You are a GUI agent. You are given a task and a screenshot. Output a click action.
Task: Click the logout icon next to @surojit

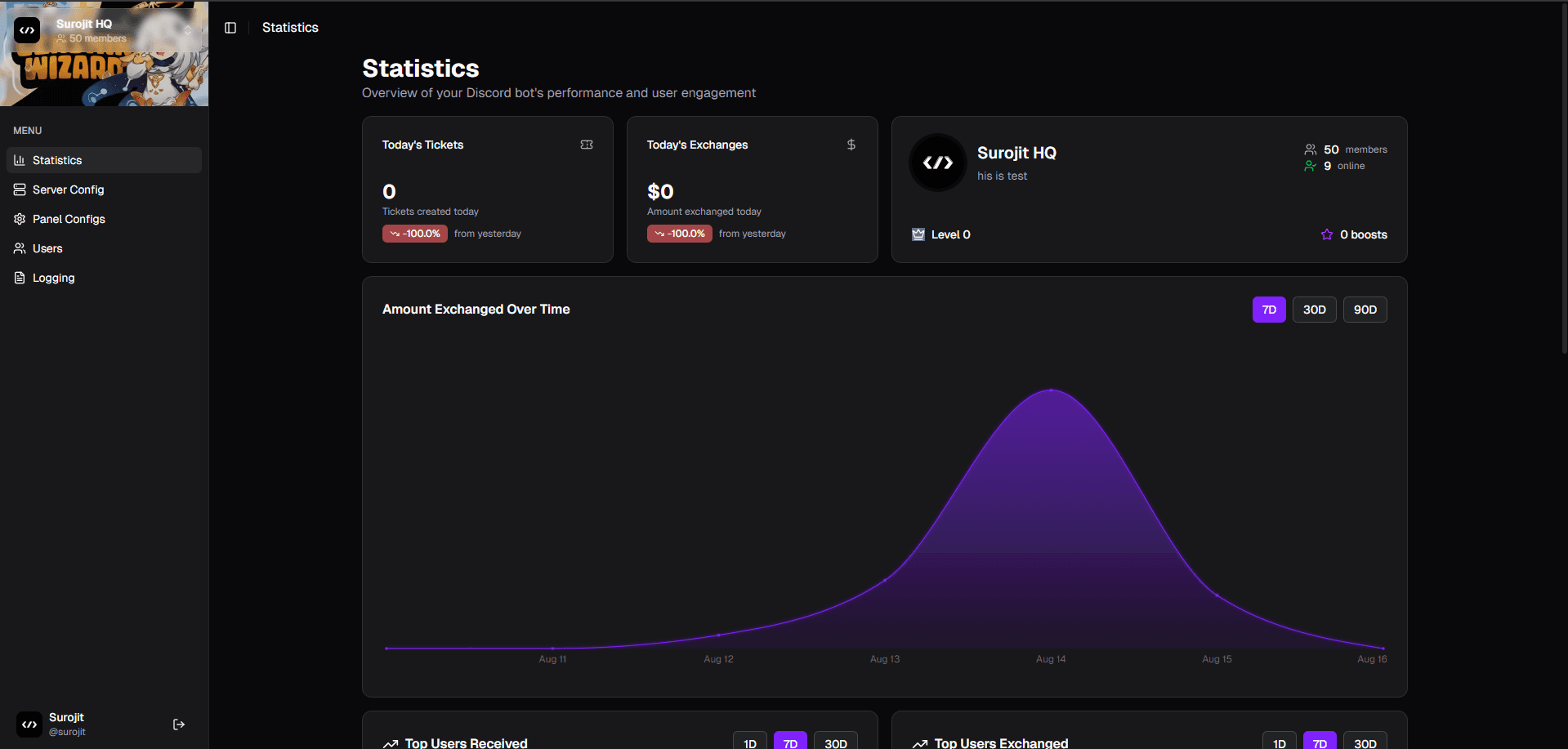point(178,724)
